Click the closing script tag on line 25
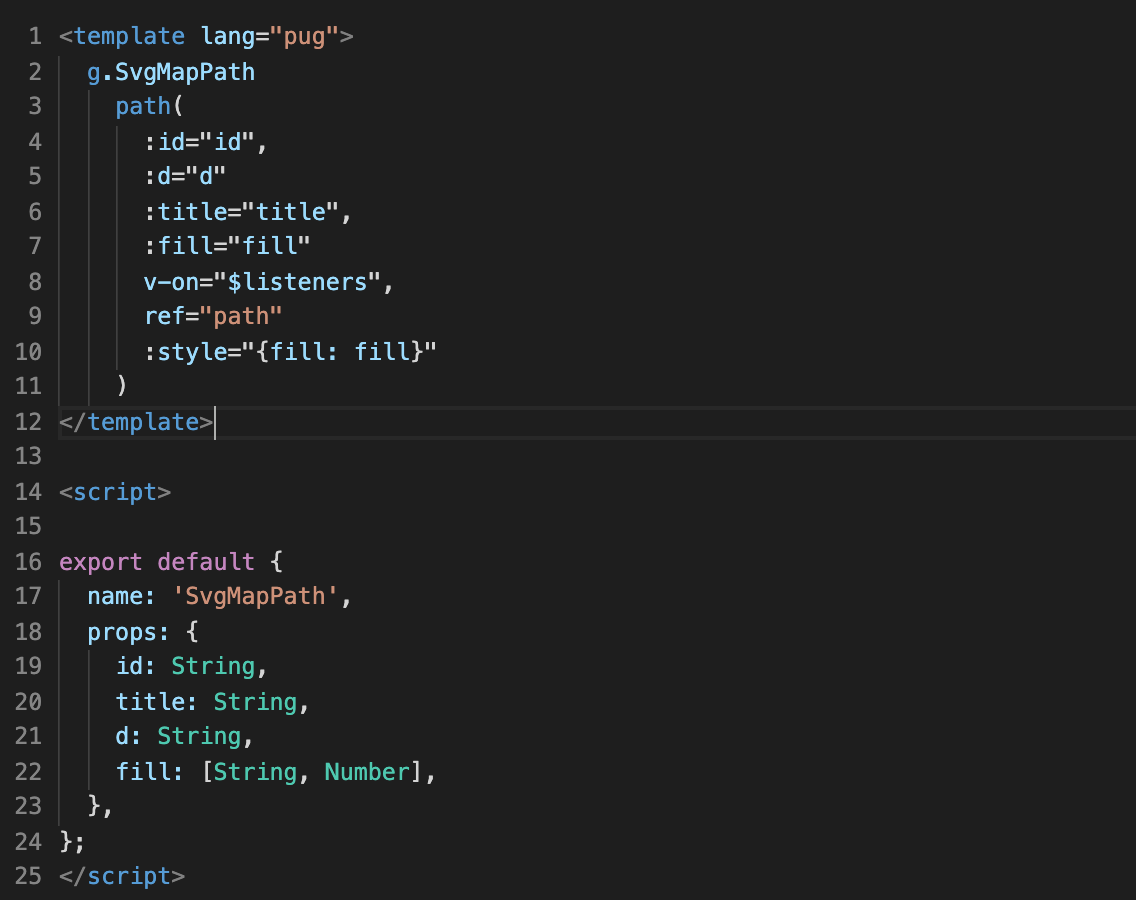The width and height of the screenshot is (1136, 900). pos(122,877)
